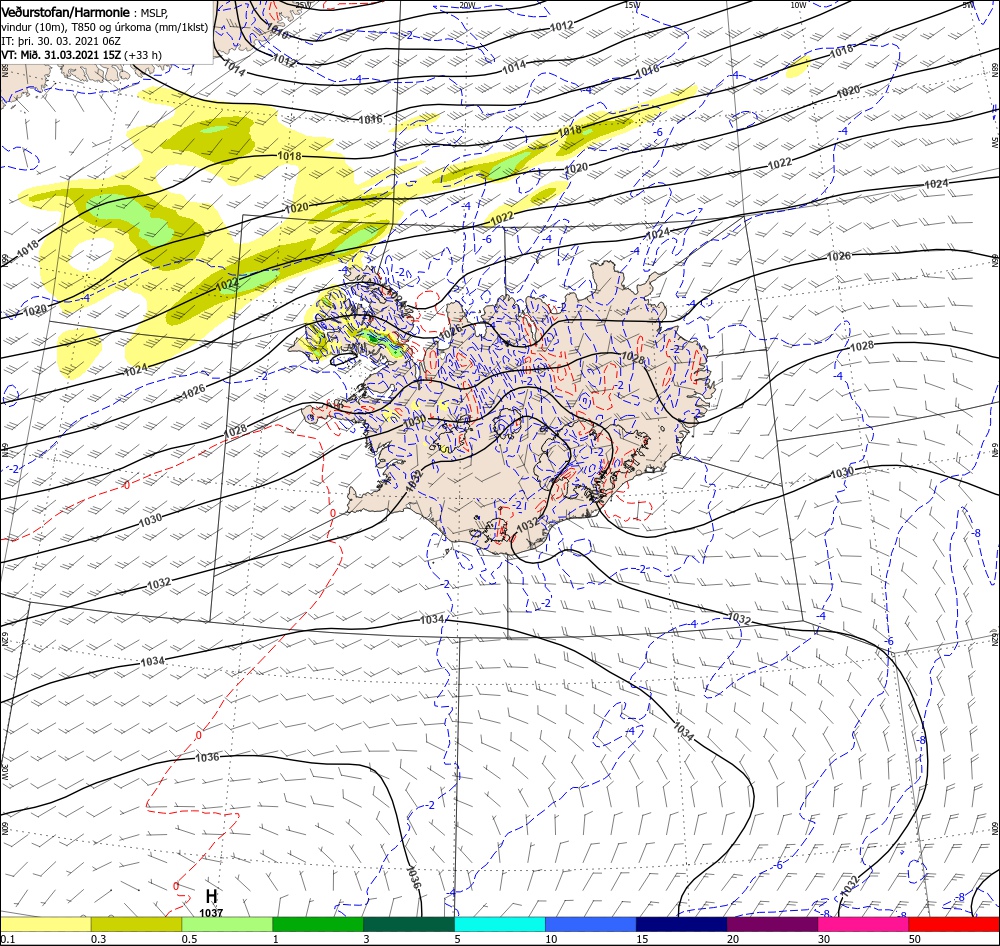
Task: Click the '(+33 h)' forecast offset text
Action: click(143, 55)
